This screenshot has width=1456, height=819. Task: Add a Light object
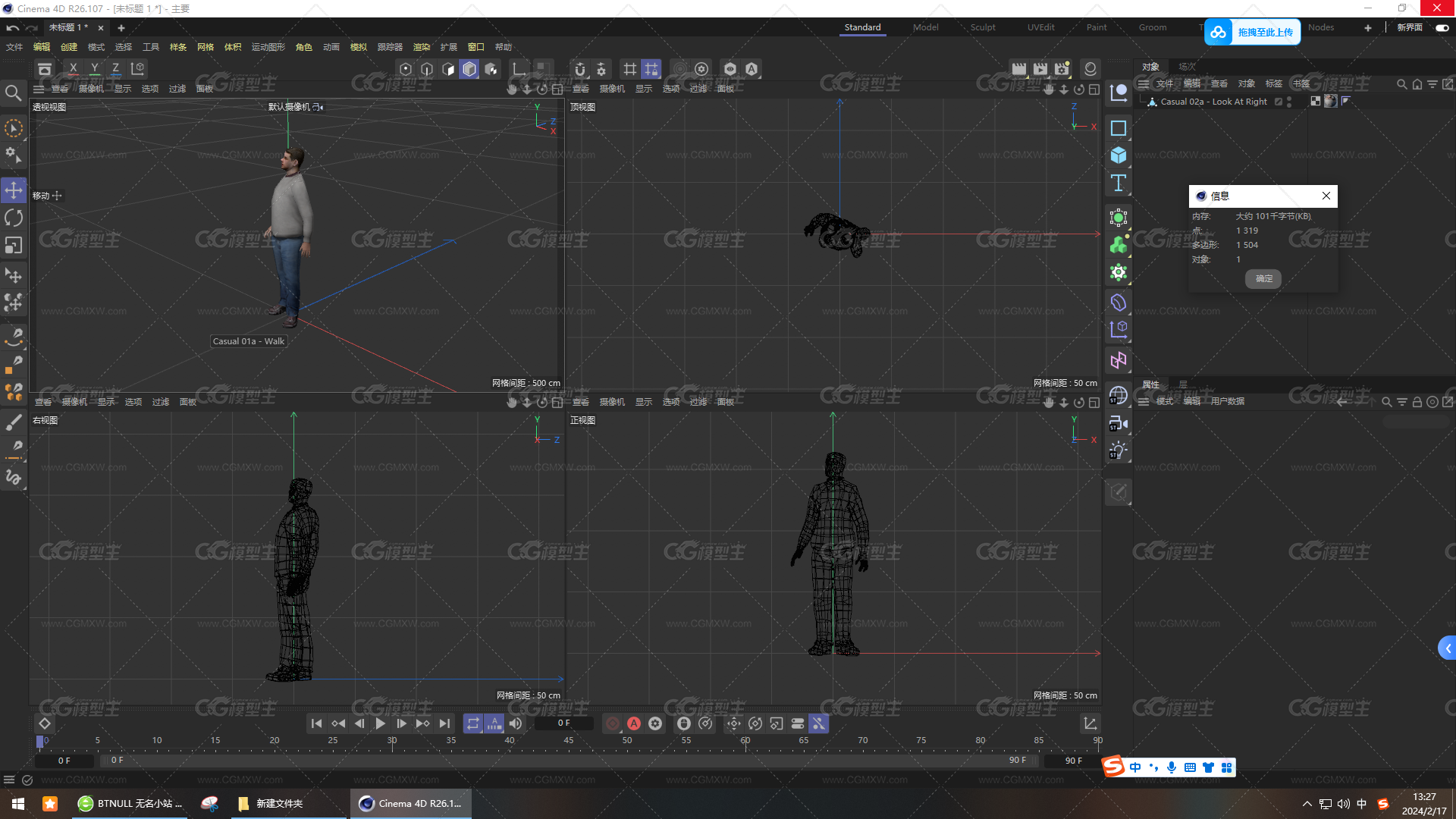[x=1119, y=450]
